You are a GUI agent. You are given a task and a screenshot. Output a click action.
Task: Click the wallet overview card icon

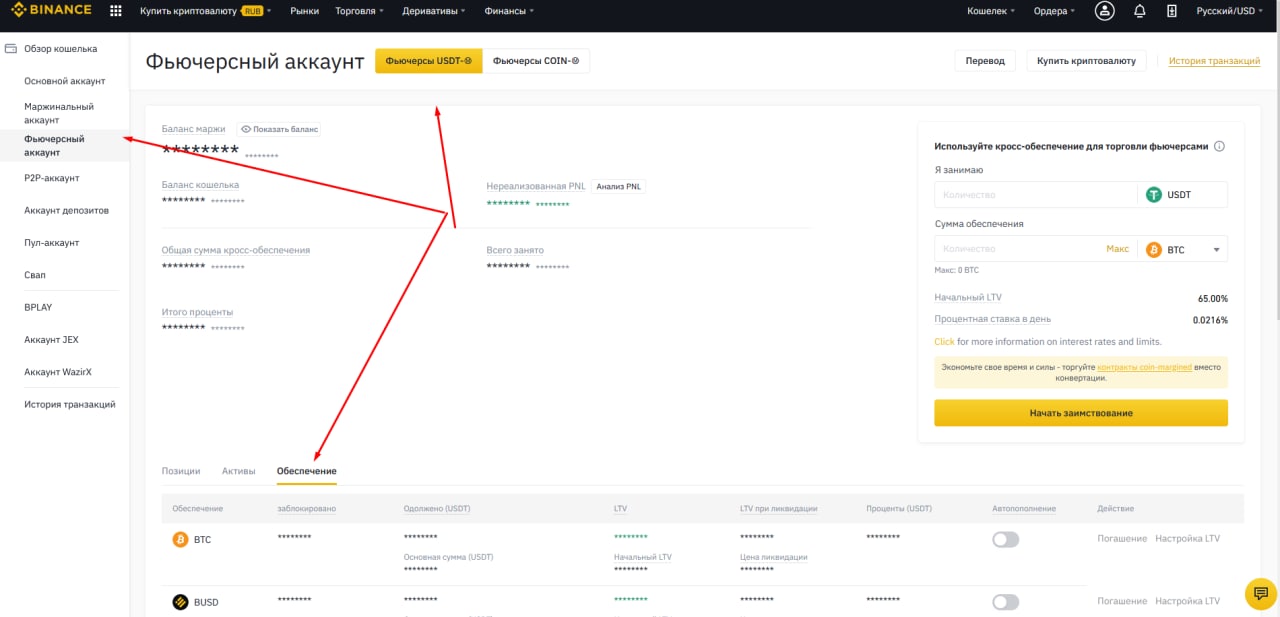[x=11, y=48]
